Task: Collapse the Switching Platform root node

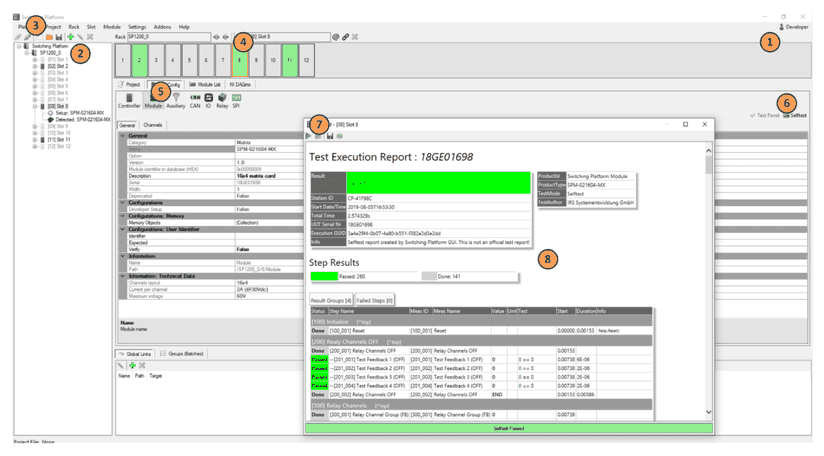Action: (x=19, y=46)
